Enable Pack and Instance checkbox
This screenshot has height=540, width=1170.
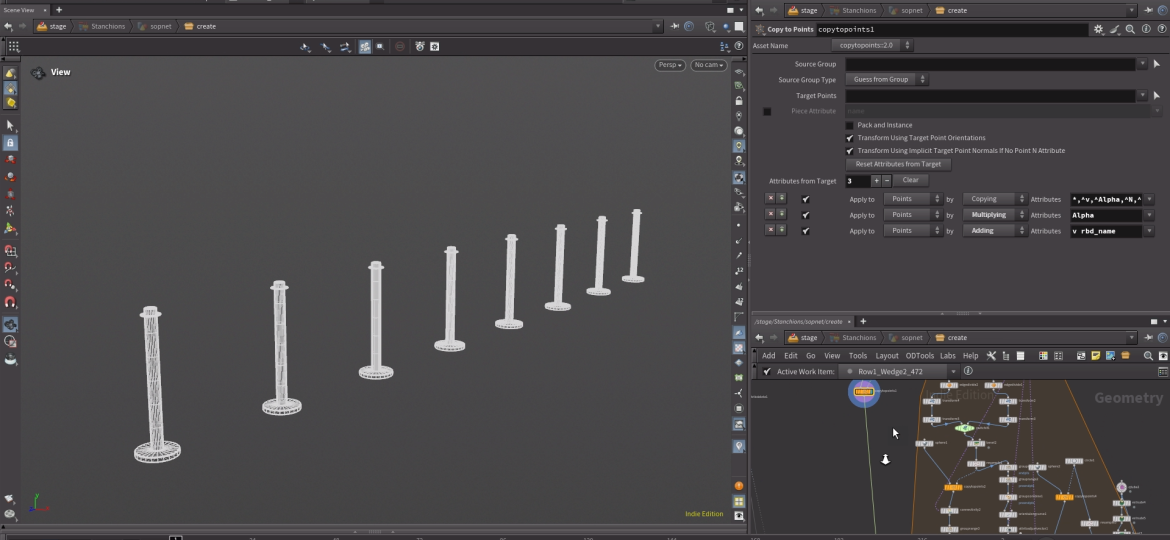tap(850, 125)
